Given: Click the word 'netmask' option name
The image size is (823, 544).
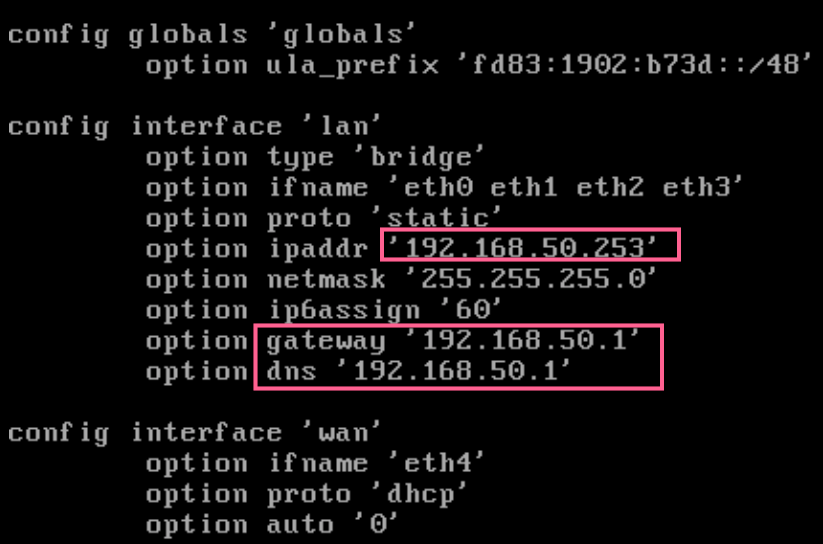Looking at the screenshot, I should [326, 279].
